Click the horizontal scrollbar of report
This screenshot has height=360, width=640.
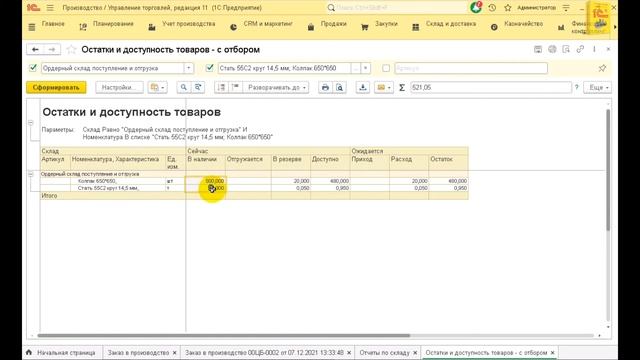point(224,336)
